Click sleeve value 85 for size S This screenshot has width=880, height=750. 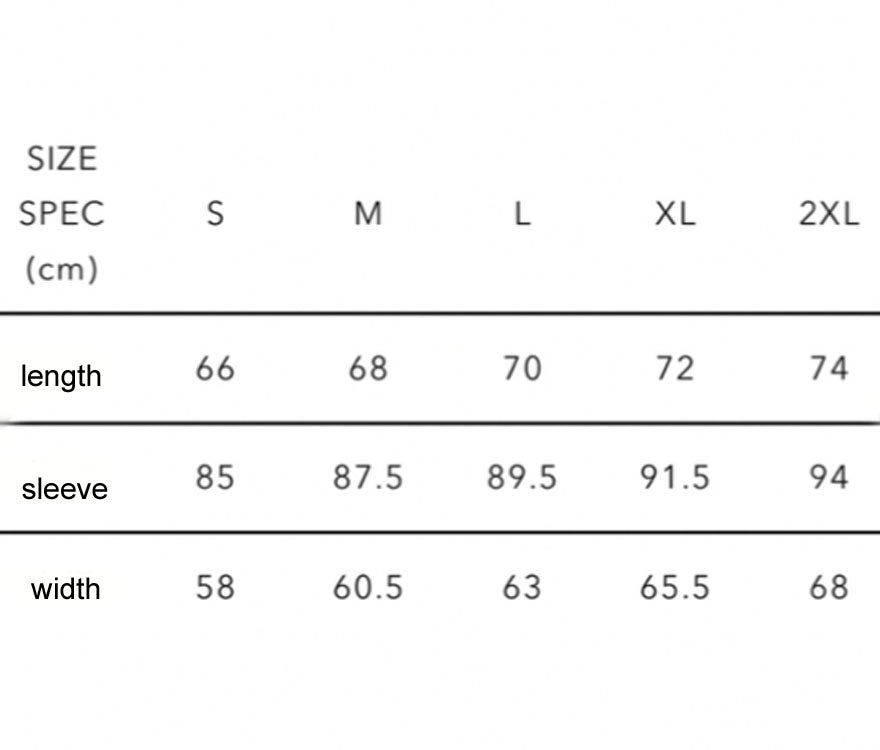click(215, 478)
